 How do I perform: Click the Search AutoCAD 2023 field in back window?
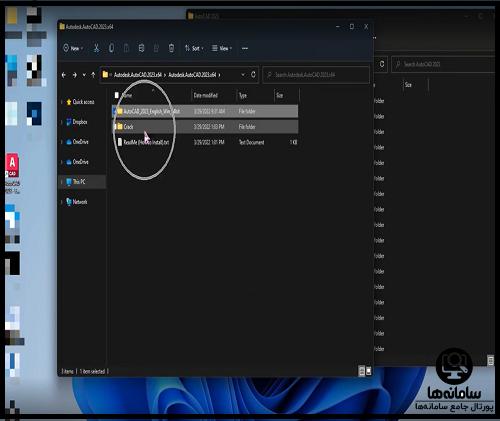443,64
